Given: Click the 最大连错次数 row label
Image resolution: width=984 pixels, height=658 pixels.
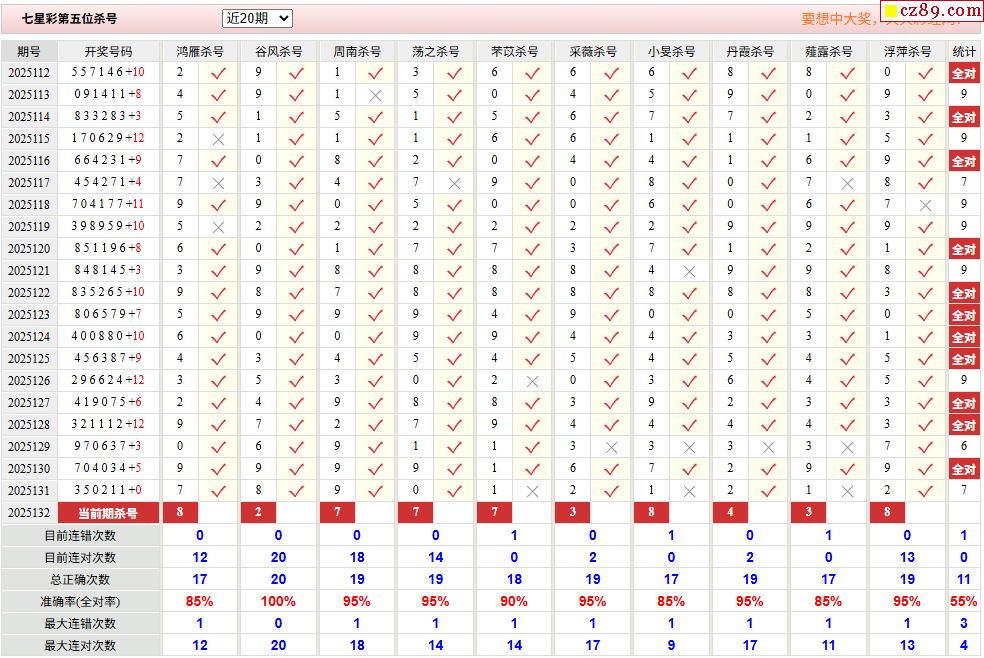Looking at the screenshot, I should pos(80,623).
